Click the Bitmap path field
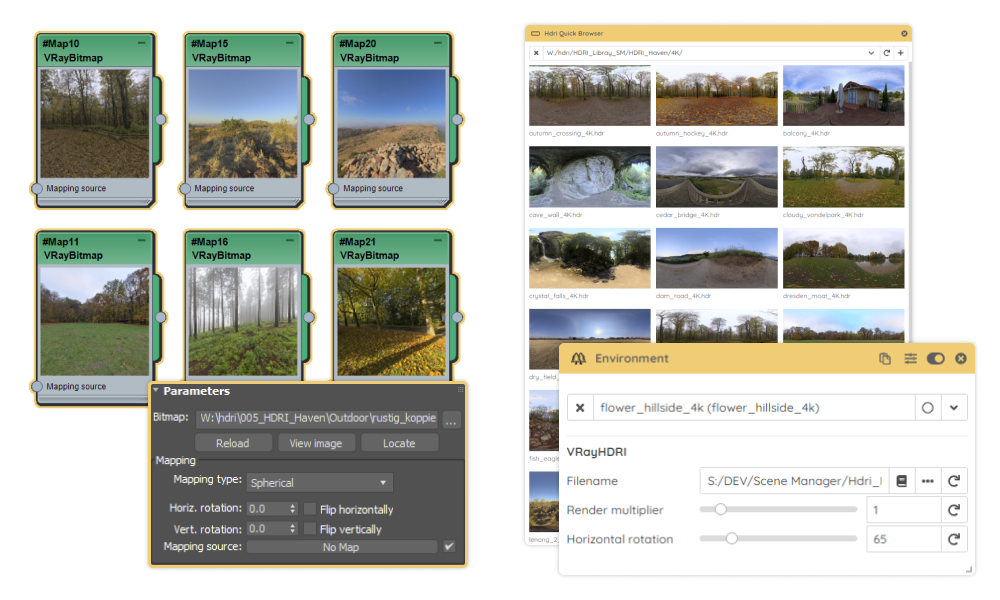1000x600 pixels. (x=317, y=418)
